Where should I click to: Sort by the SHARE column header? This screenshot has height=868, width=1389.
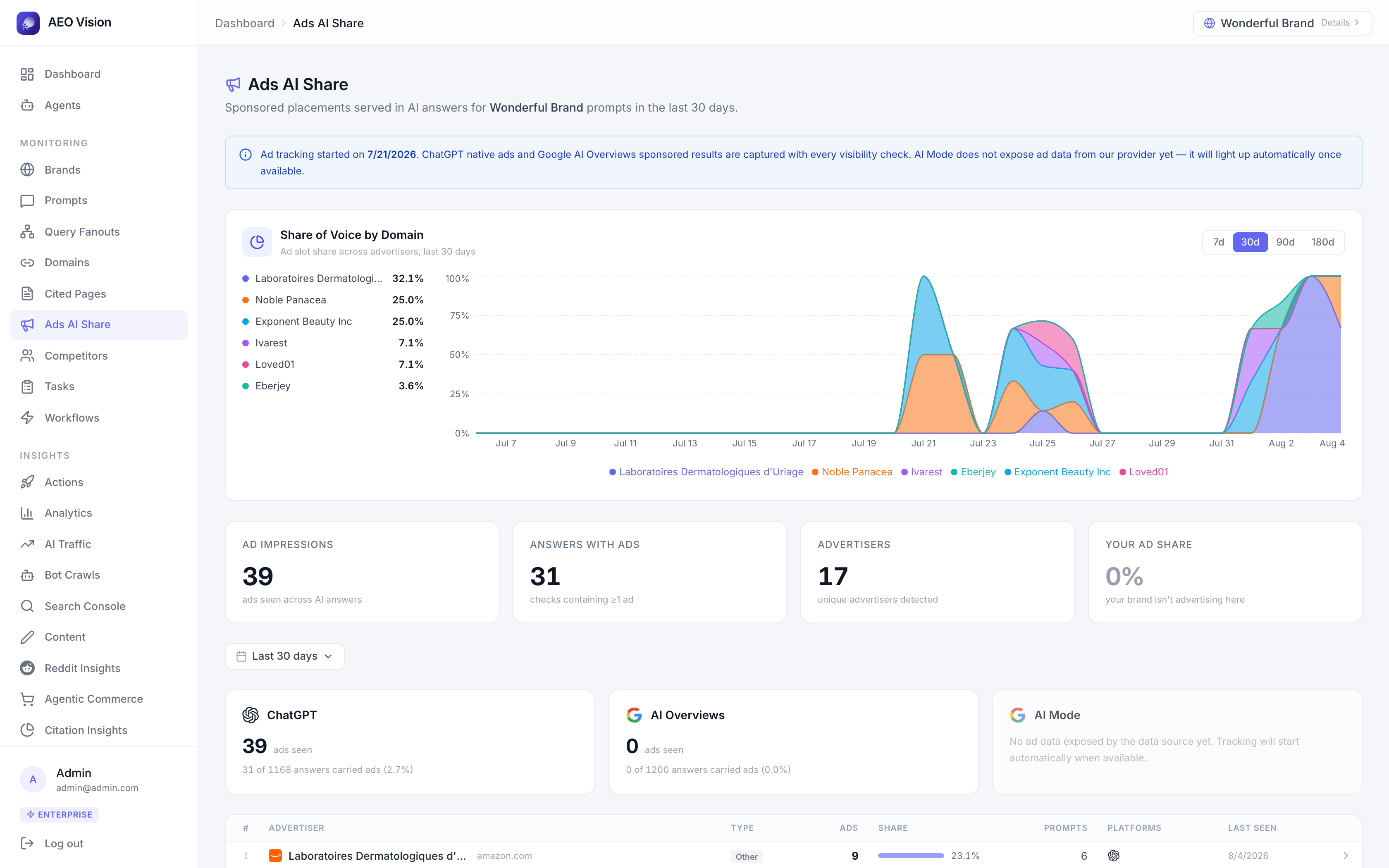coord(893,827)
